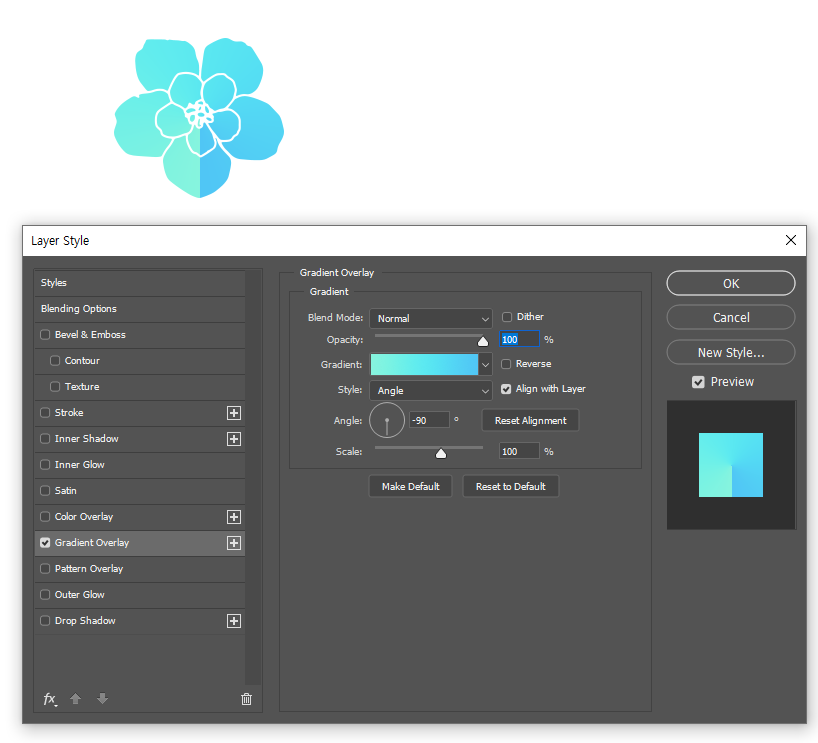Enable the Drop Shadow checkbox

[x=45, y=620]
